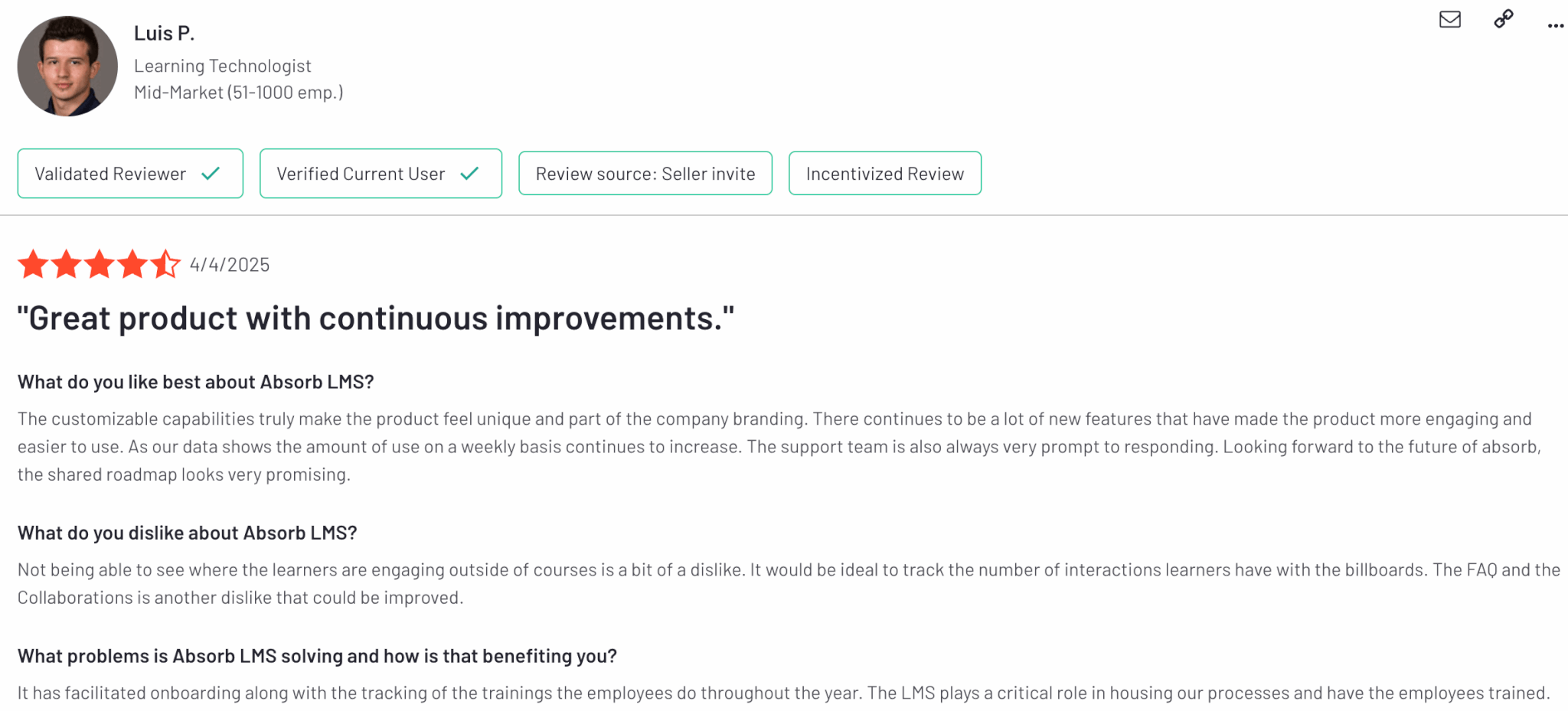Open the three-dot more options menu
The image size is (1568, 711).
[1555, 26]
